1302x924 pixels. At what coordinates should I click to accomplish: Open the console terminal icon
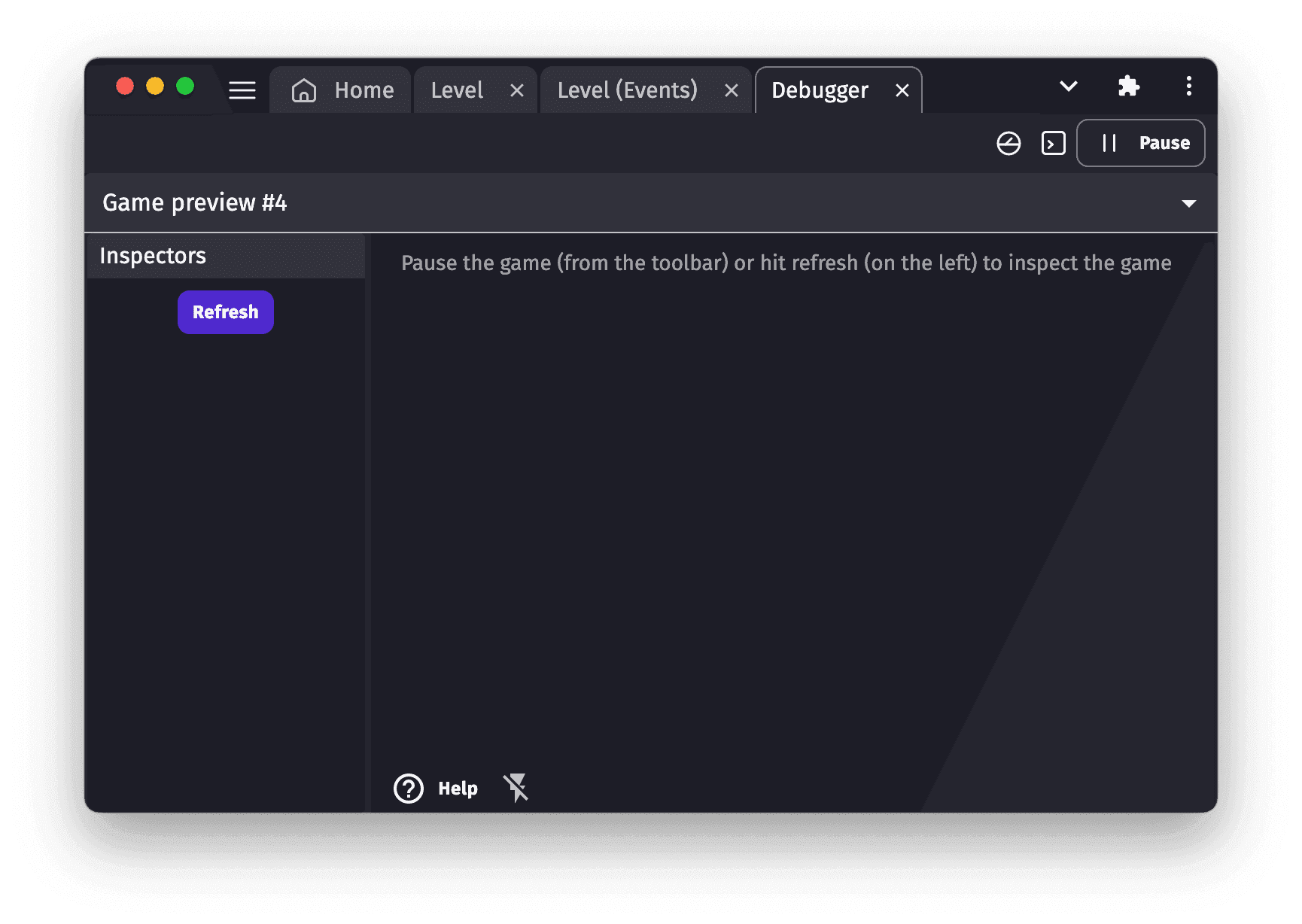(1053, 143)
